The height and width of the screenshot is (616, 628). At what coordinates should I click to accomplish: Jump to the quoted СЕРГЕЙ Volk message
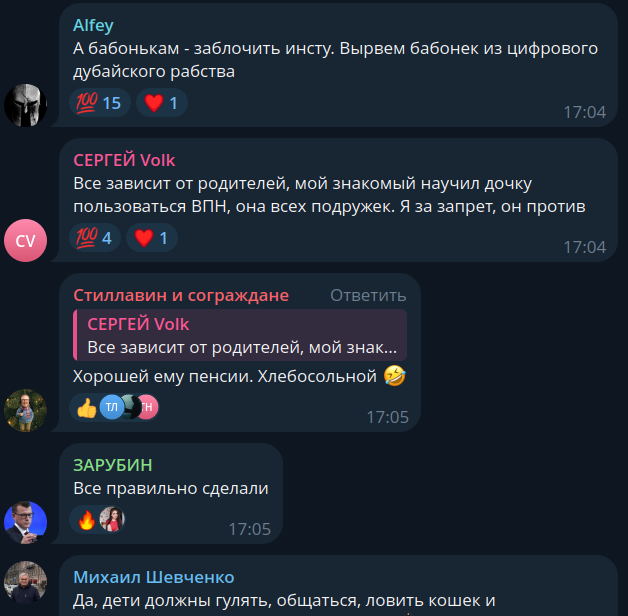coord(240,335)
